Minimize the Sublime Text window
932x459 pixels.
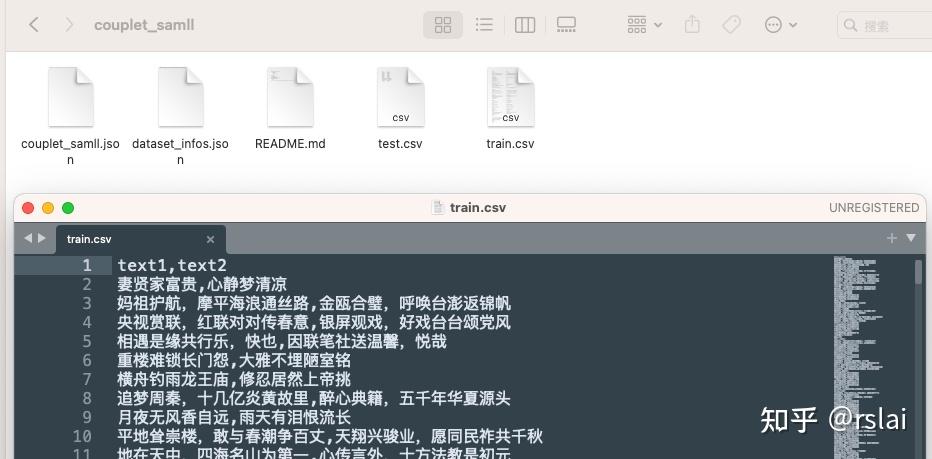click(48, 208)
